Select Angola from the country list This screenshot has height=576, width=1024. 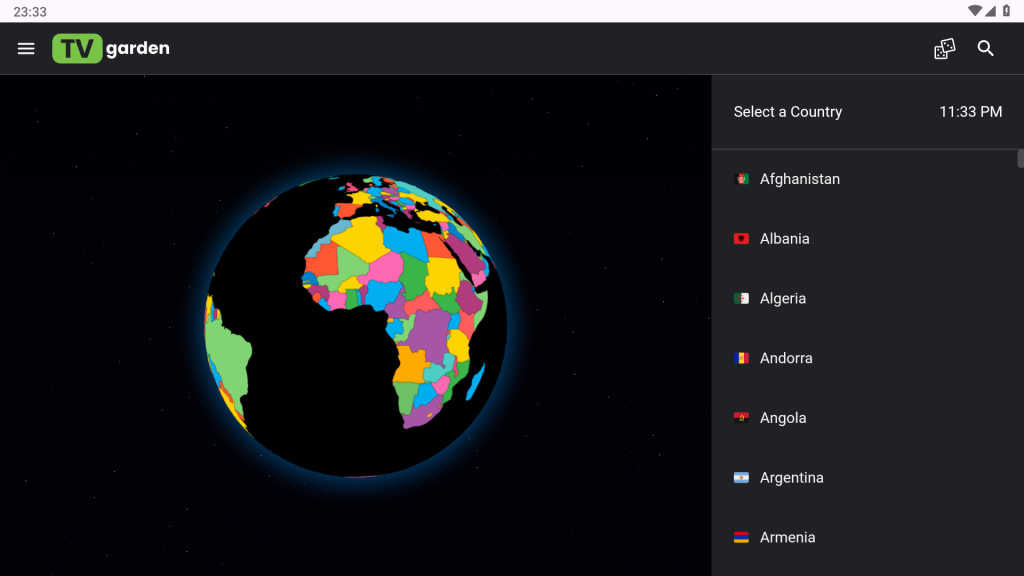867,418
